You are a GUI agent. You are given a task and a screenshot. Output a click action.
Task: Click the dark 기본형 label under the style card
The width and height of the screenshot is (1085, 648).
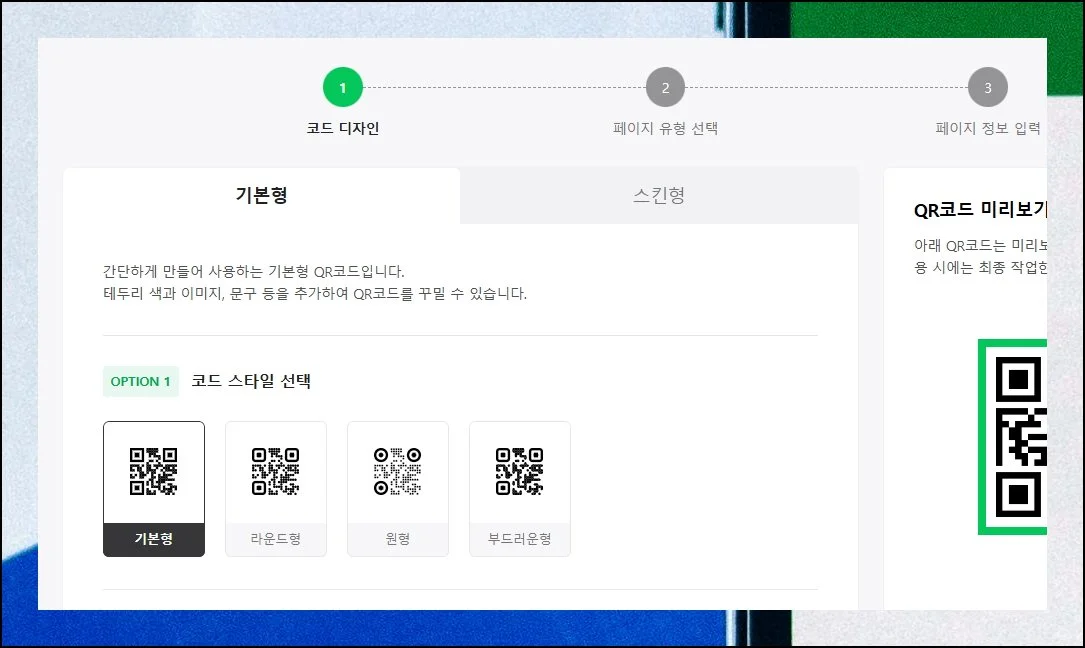pos(154,539)
